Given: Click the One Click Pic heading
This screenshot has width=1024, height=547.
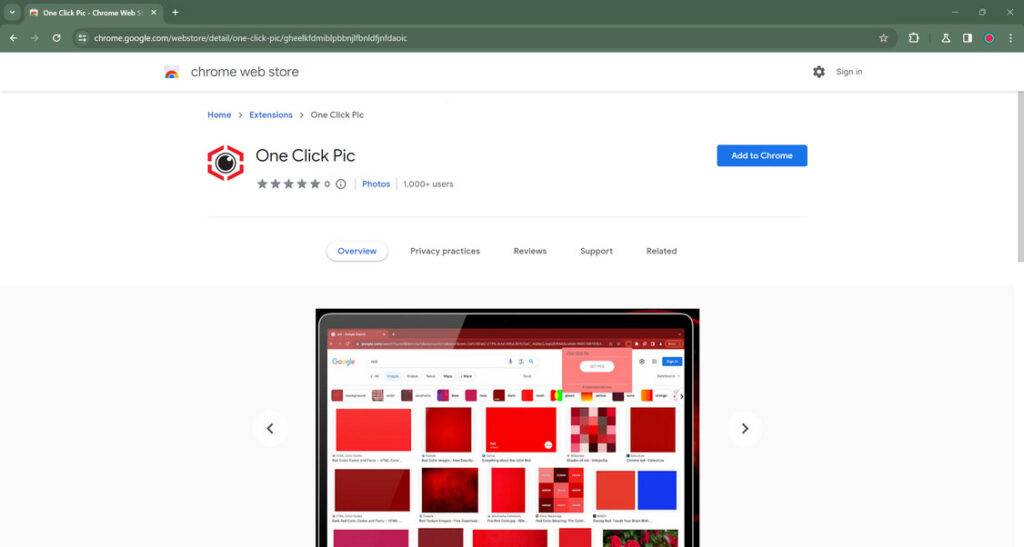Looking at the screenshot, I should point(305,155).
